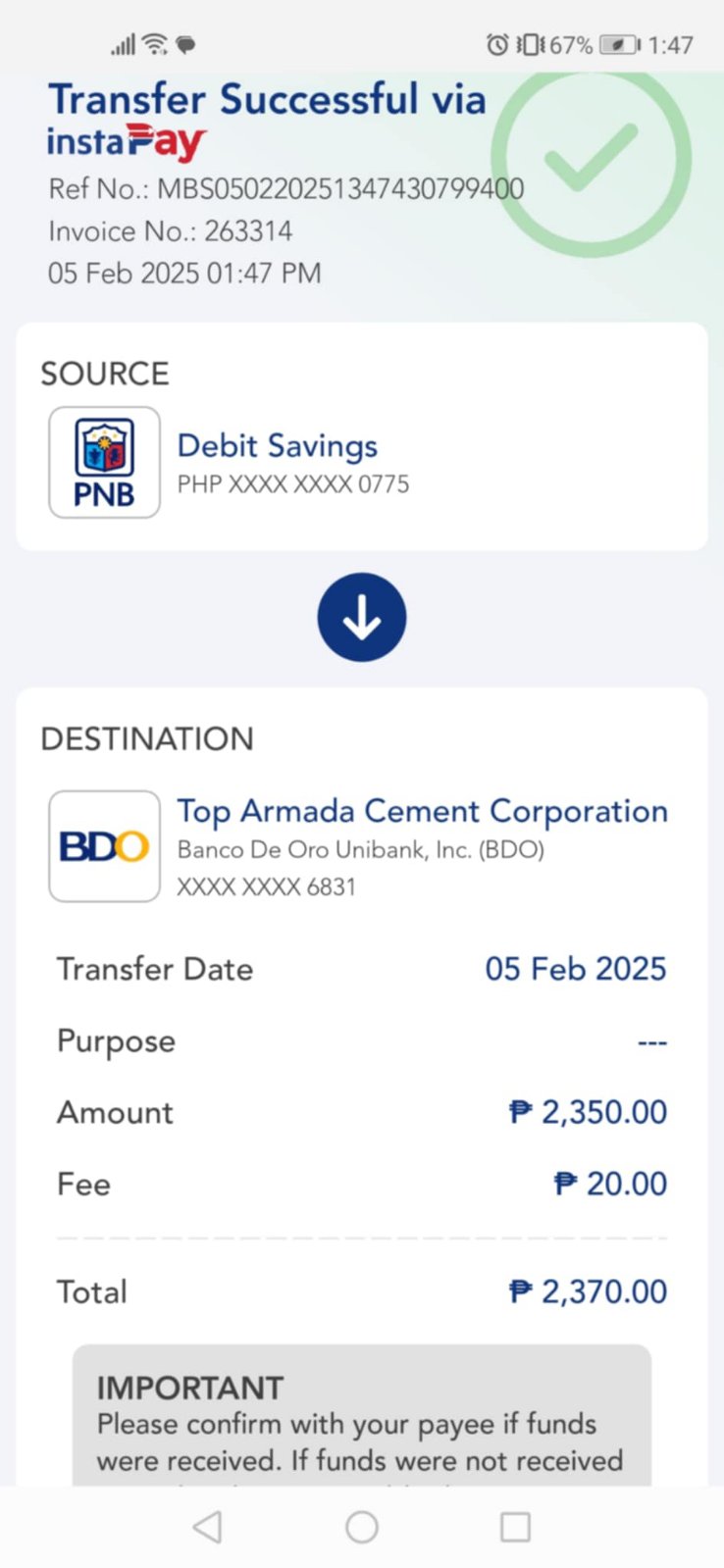
Task: Click the blue down-arrow circle icon
Action: click(361, 617)
